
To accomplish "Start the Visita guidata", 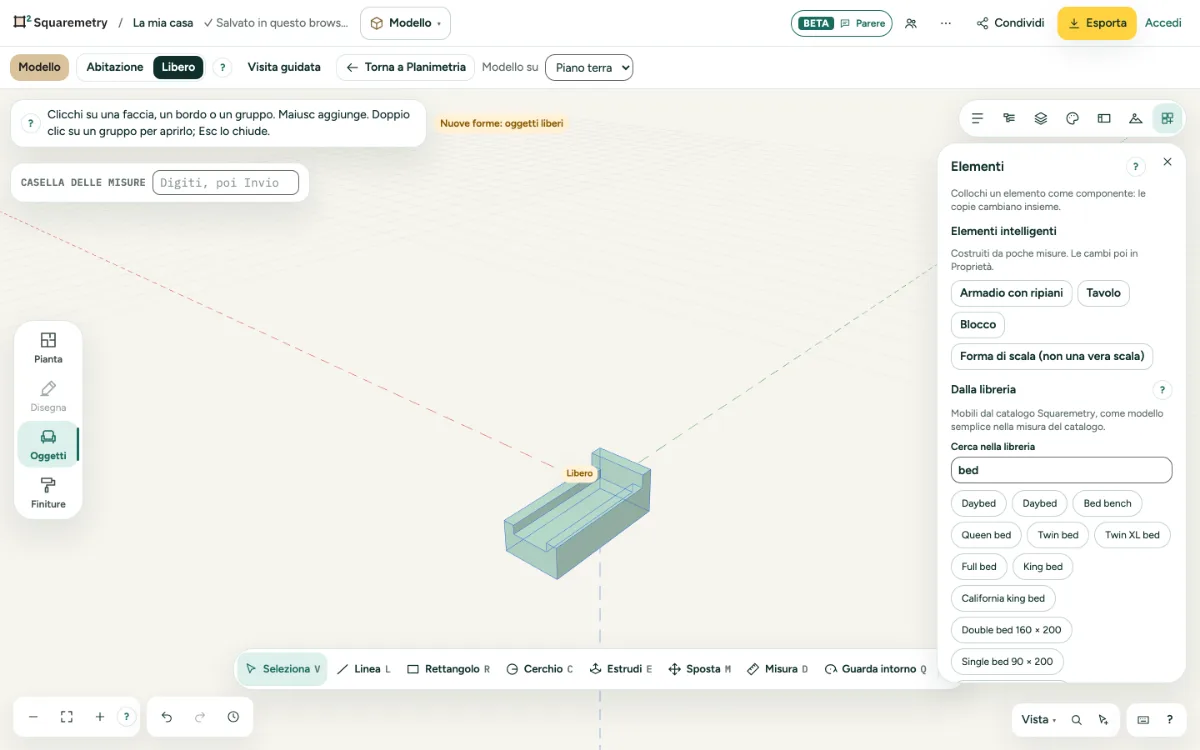I will pyautogui.click(x=284, y=67).
